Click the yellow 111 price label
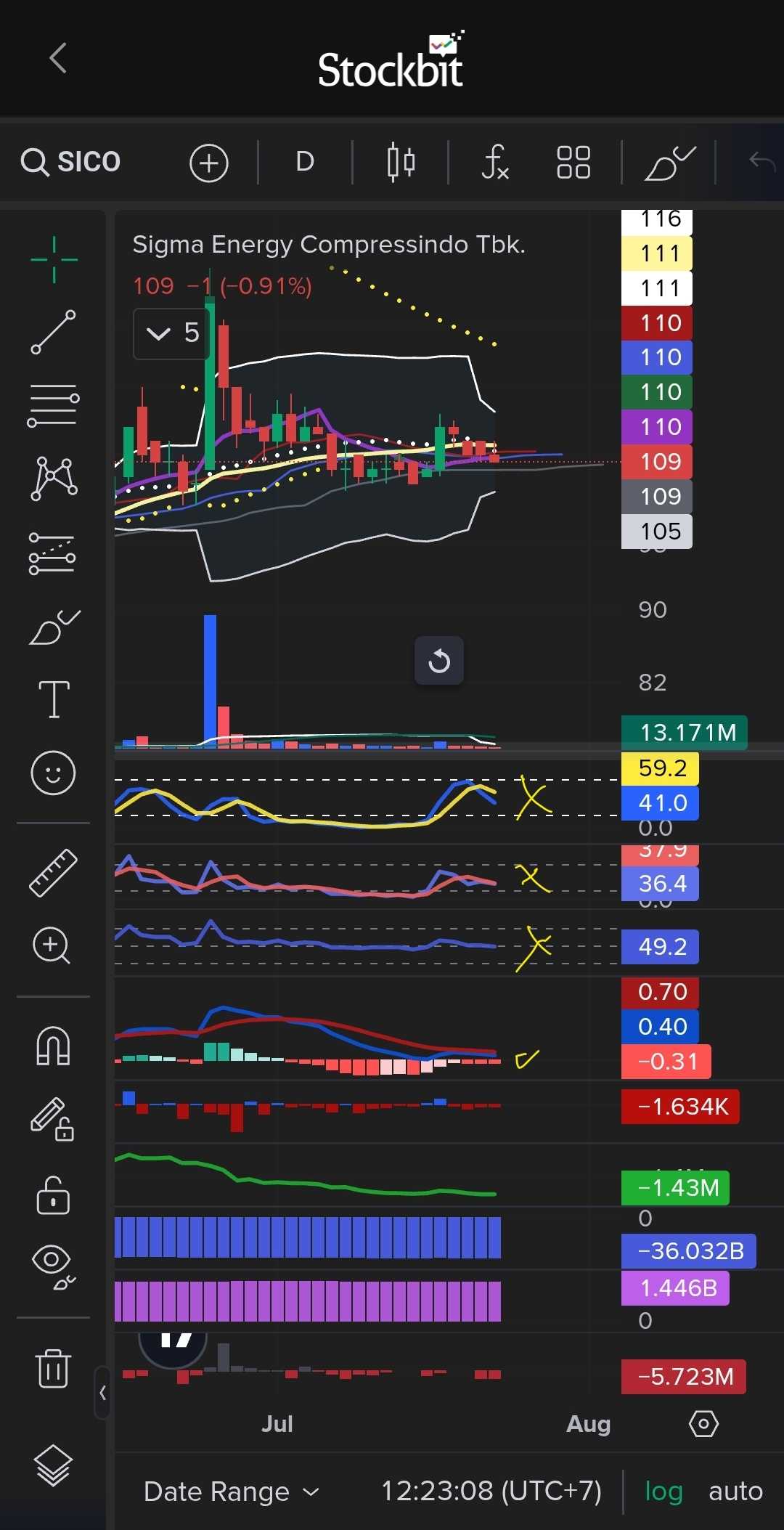Viewport: 784px width, 1530px height. [658, 253]
